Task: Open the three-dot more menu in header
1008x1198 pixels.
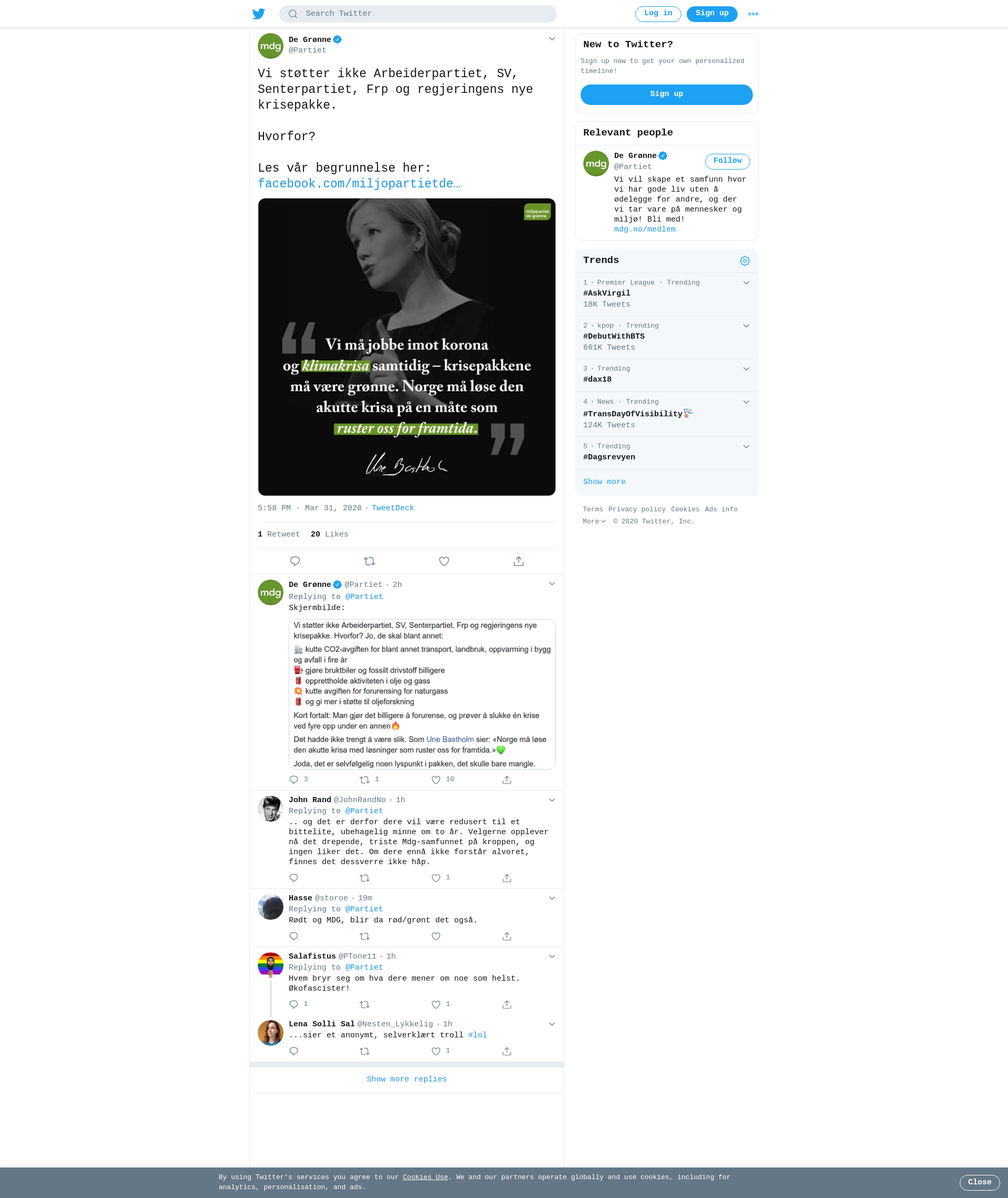Action: tap(753, 14)
